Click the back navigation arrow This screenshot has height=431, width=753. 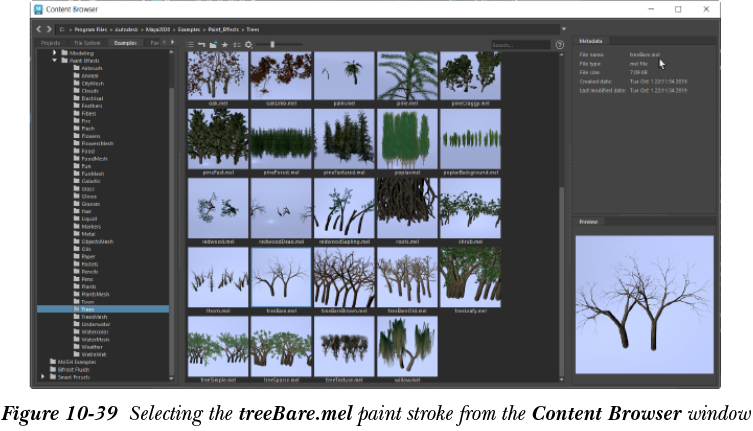(40, 29)
